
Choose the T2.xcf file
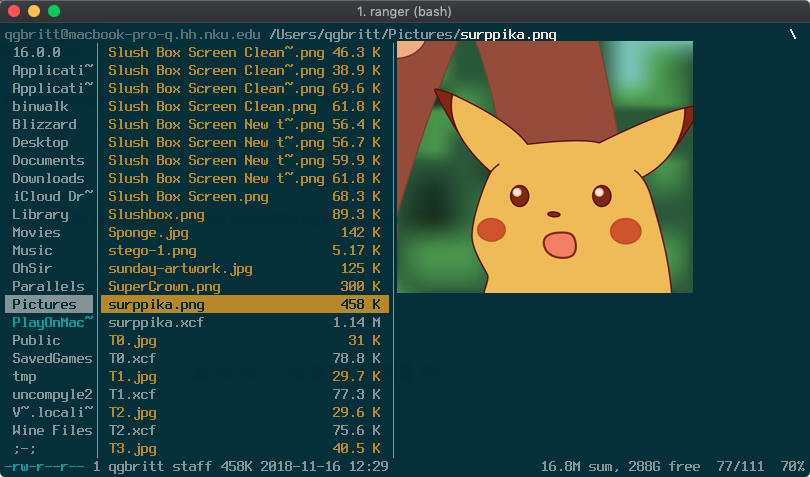244,430
